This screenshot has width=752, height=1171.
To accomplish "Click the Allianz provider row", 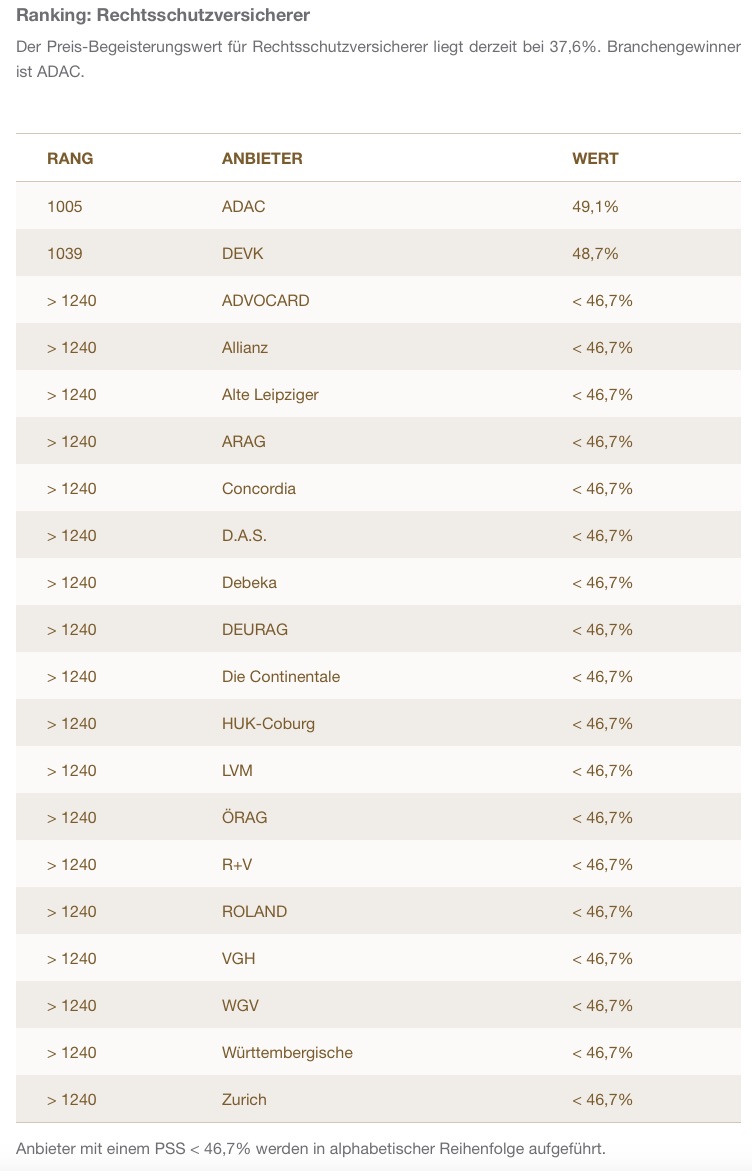I will coord(245,347).
